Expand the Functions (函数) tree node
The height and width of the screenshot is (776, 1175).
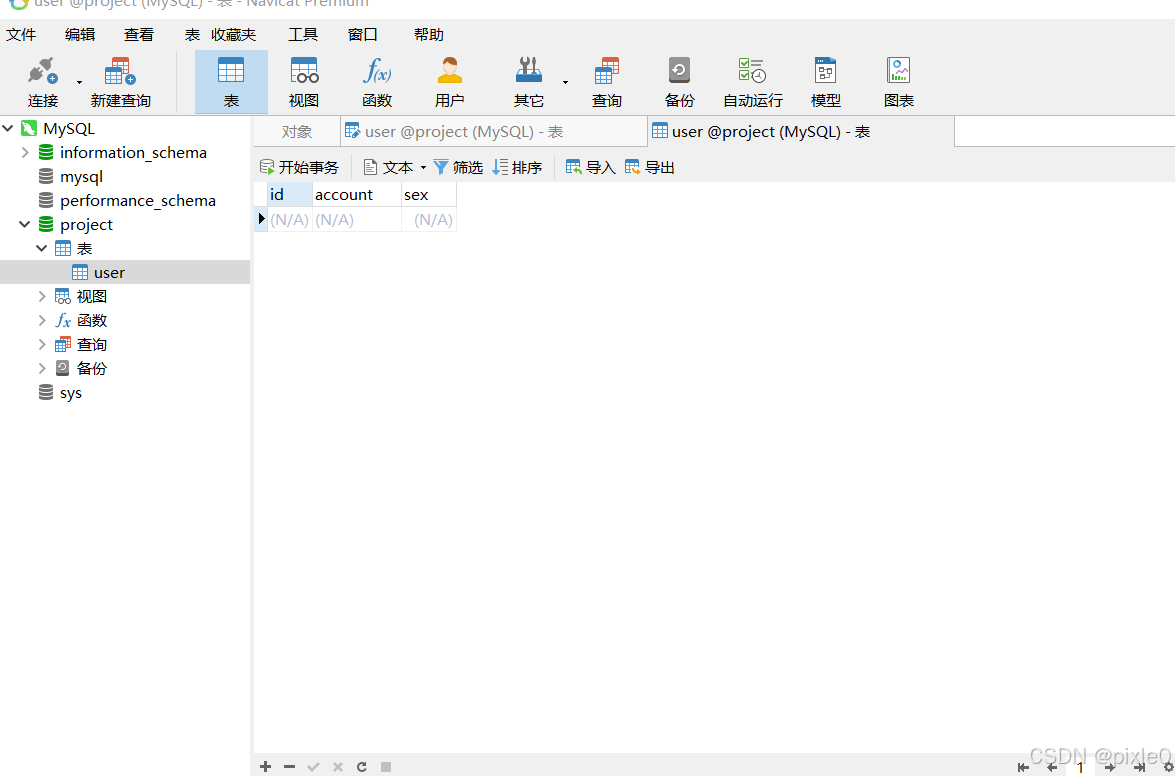42,321
